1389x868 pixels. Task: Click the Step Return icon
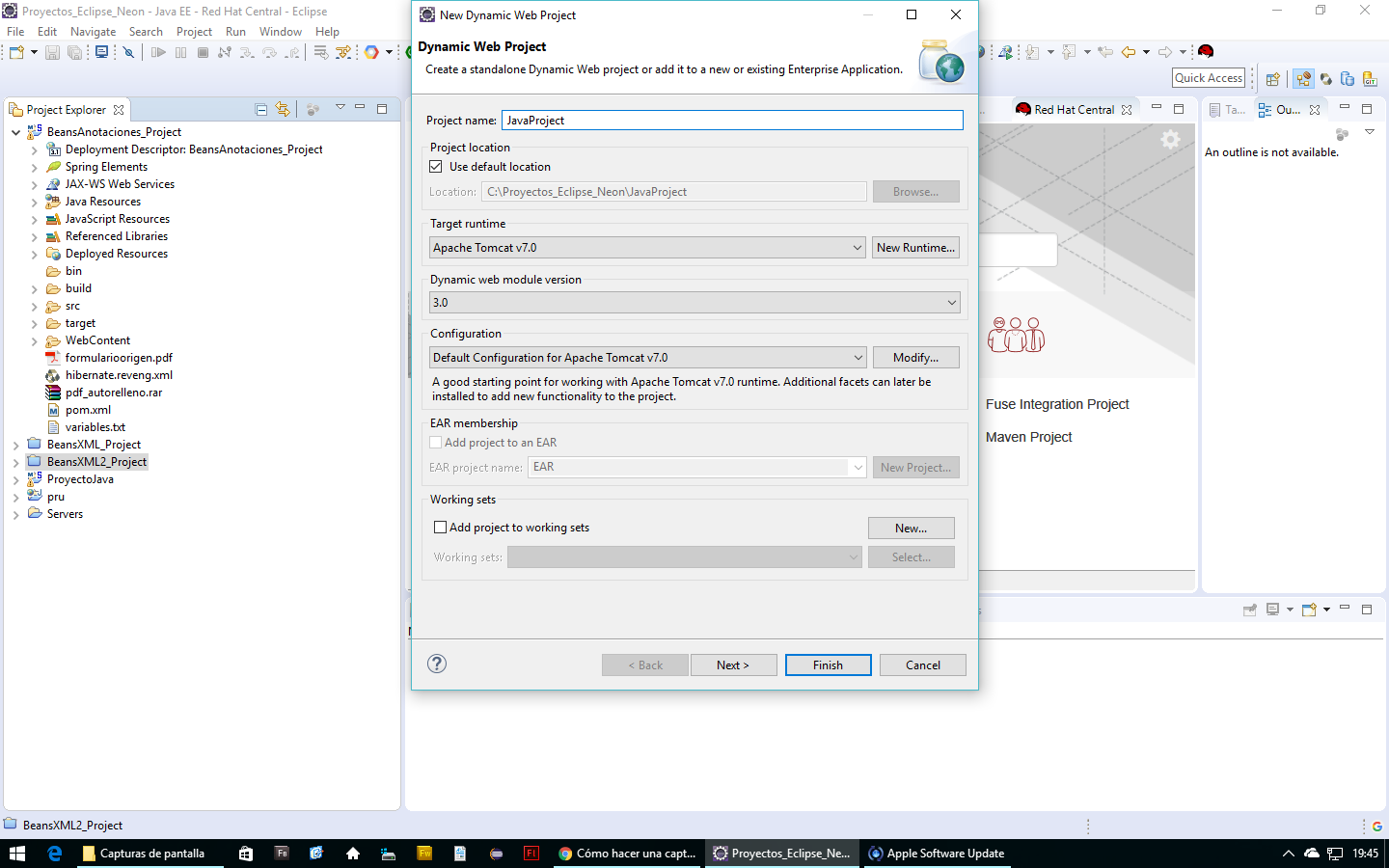coord(291,52)
